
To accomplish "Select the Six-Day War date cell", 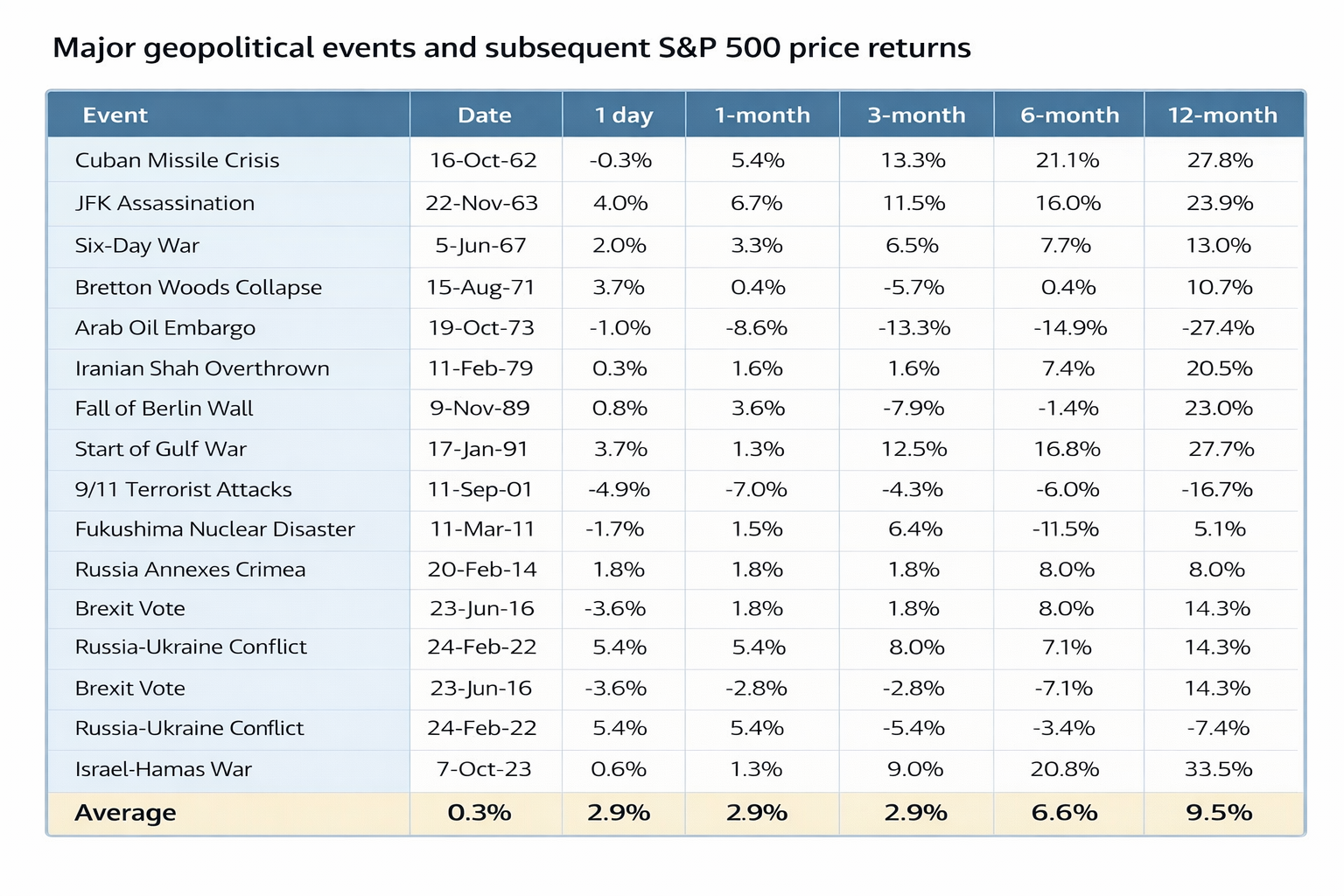I will point(481,246).
